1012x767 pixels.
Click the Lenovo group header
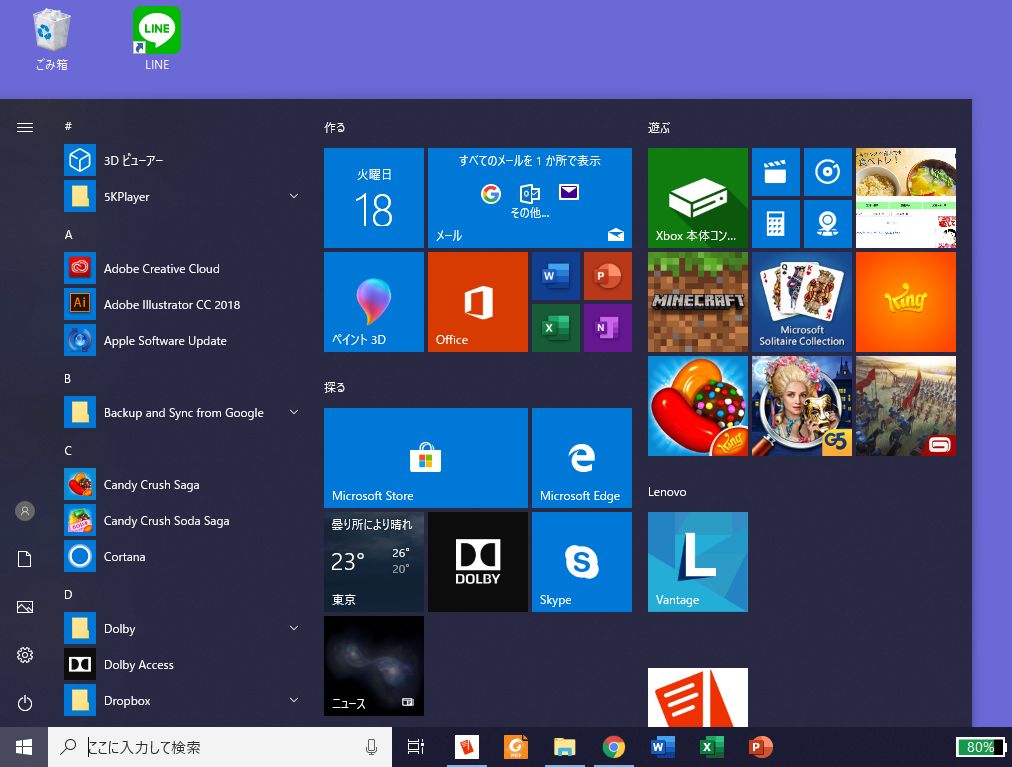pyautogui.click(x=667, y=491)
